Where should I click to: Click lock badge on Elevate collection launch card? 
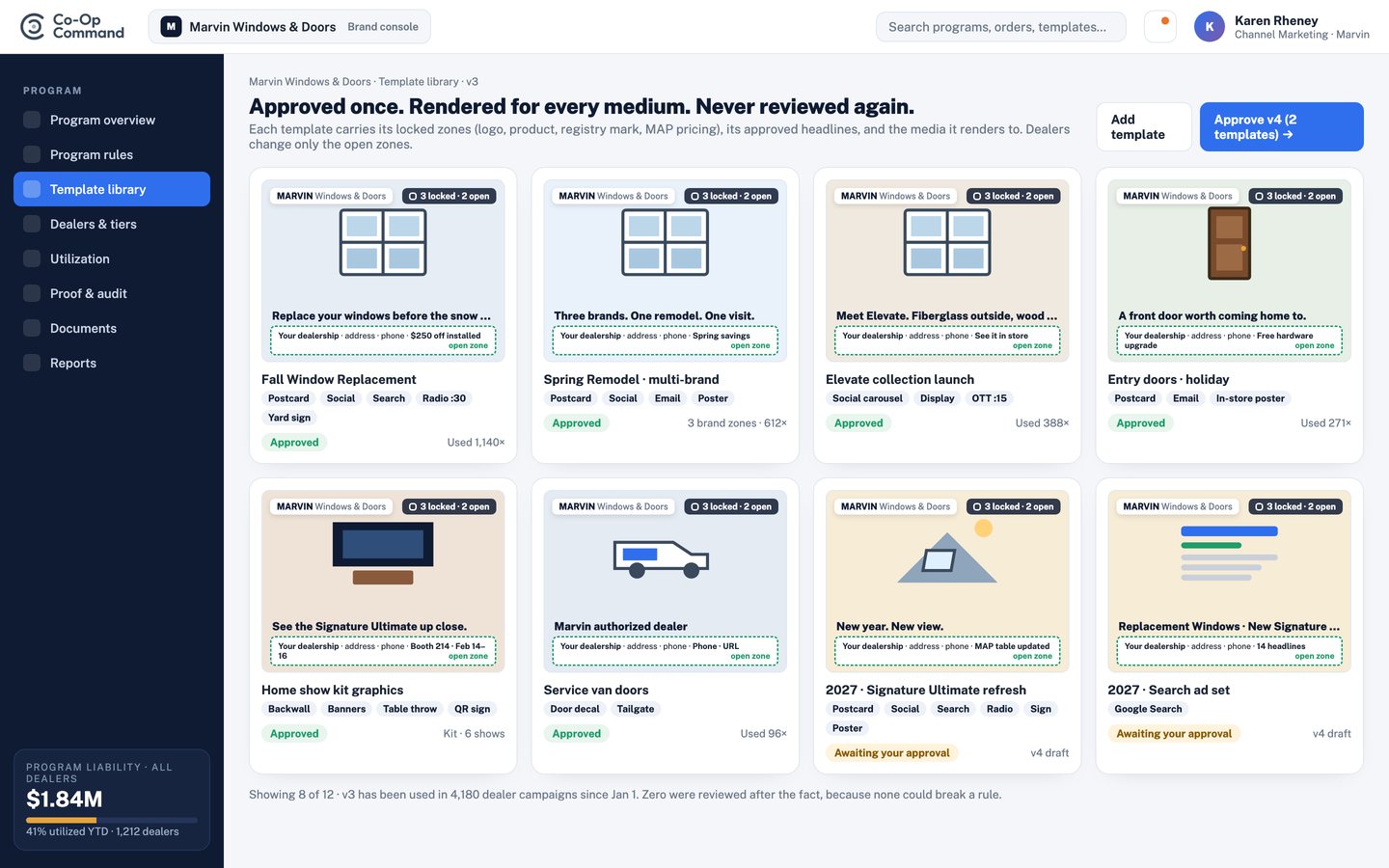pos(1013,196)
